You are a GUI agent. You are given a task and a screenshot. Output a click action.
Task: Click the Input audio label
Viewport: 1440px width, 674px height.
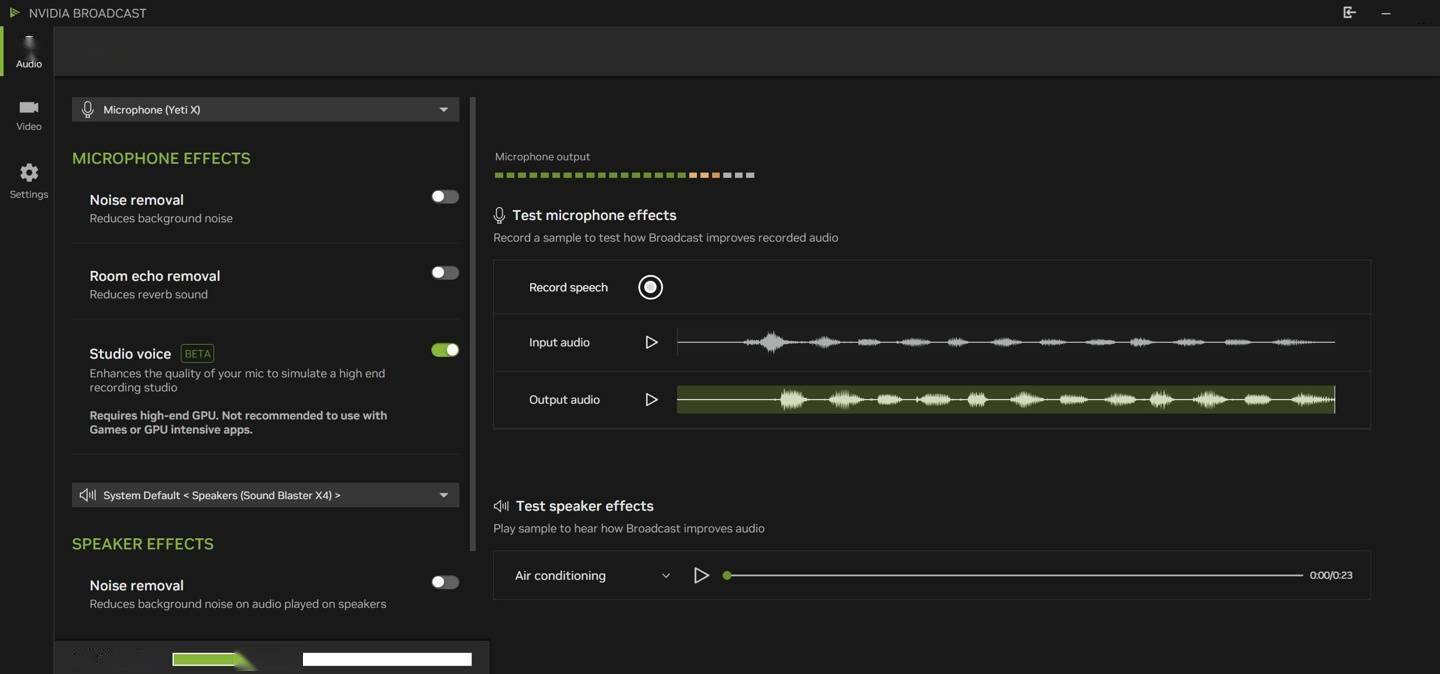[559, 342]
